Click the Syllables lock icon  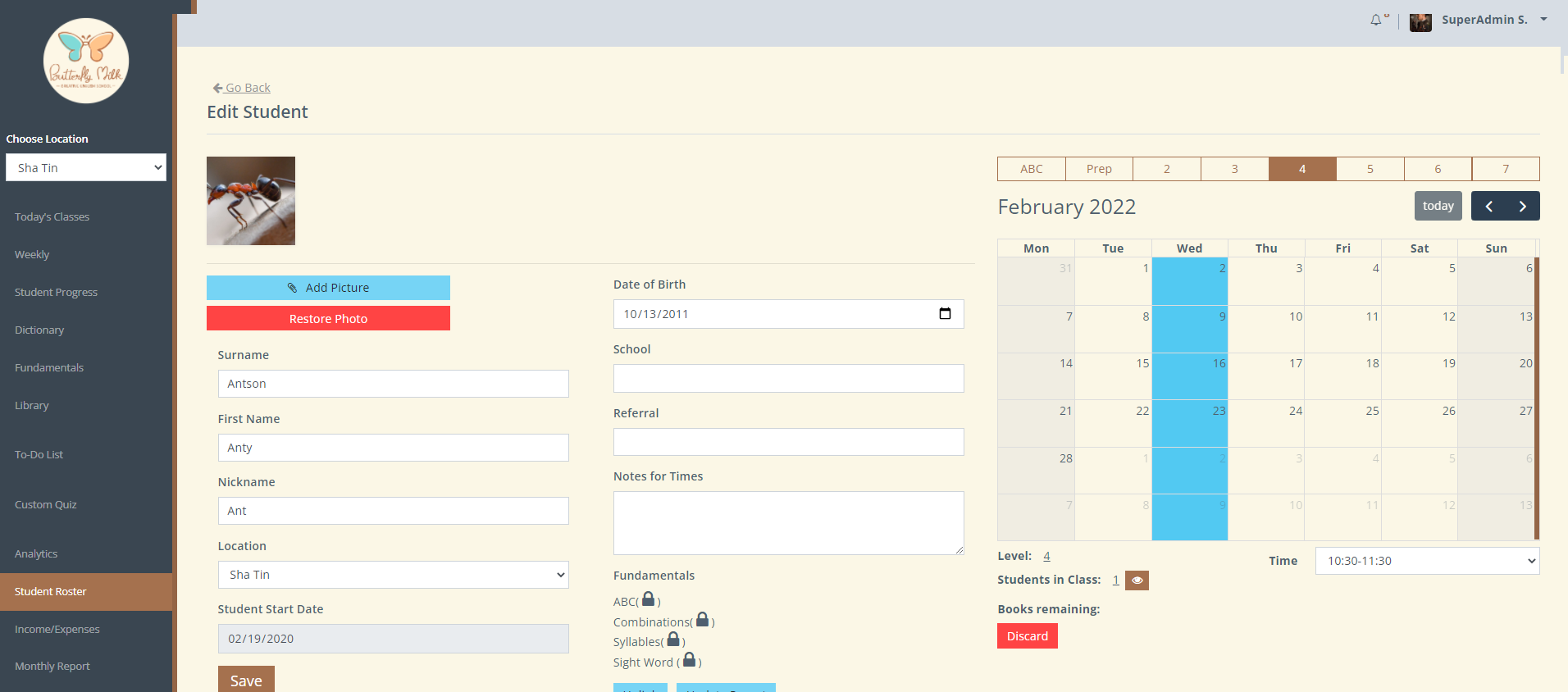673,640
